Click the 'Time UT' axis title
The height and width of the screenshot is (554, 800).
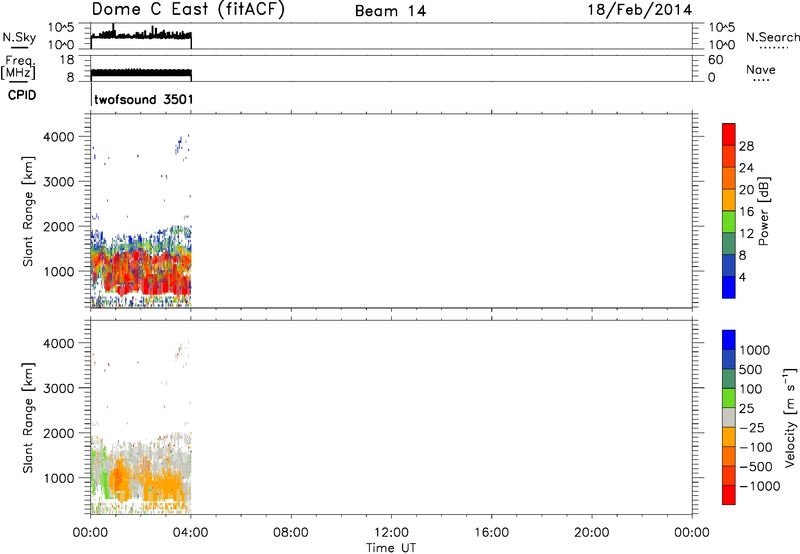[391, 547]
